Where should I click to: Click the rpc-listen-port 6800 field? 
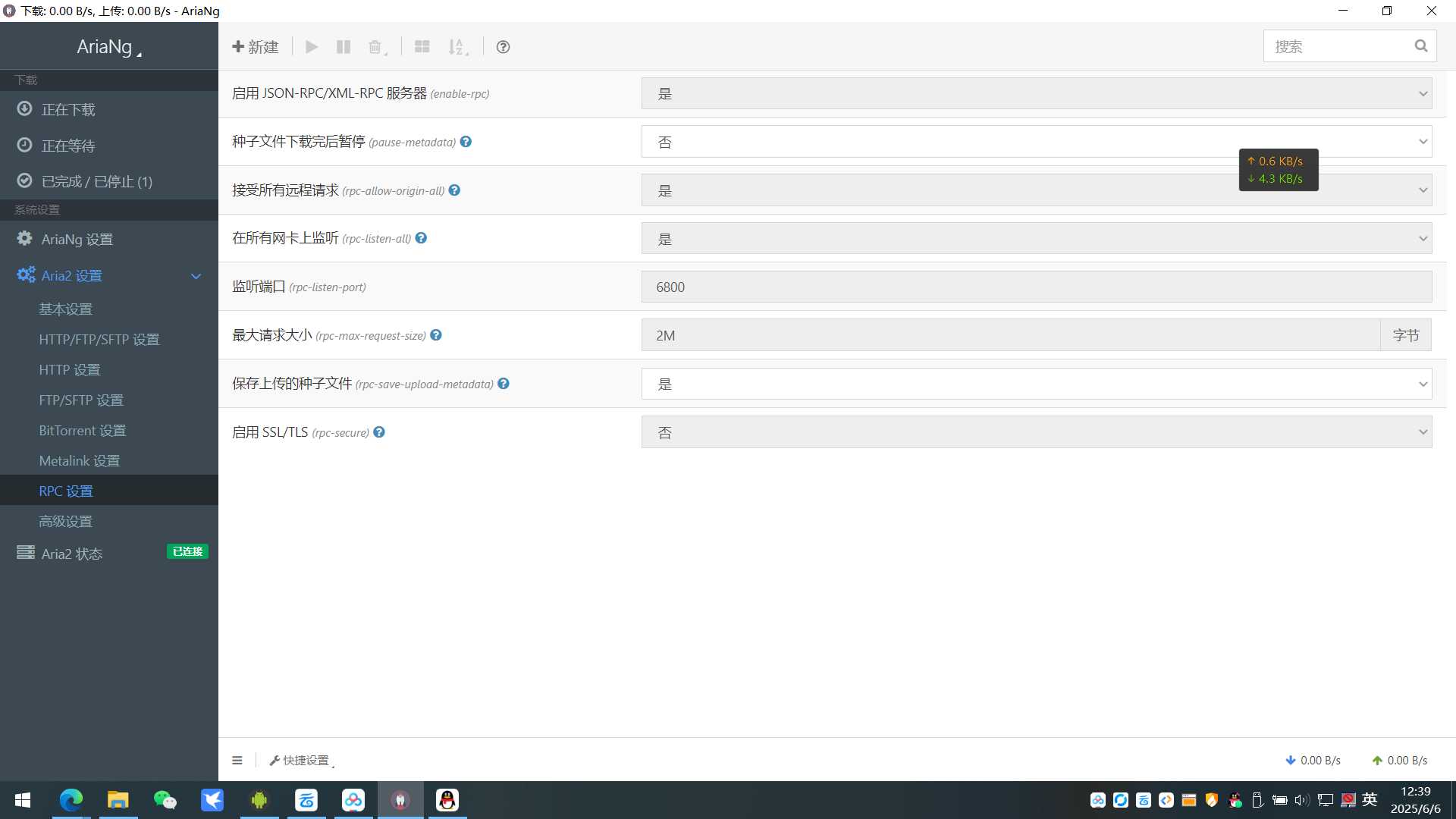[x=1037, y=287]
